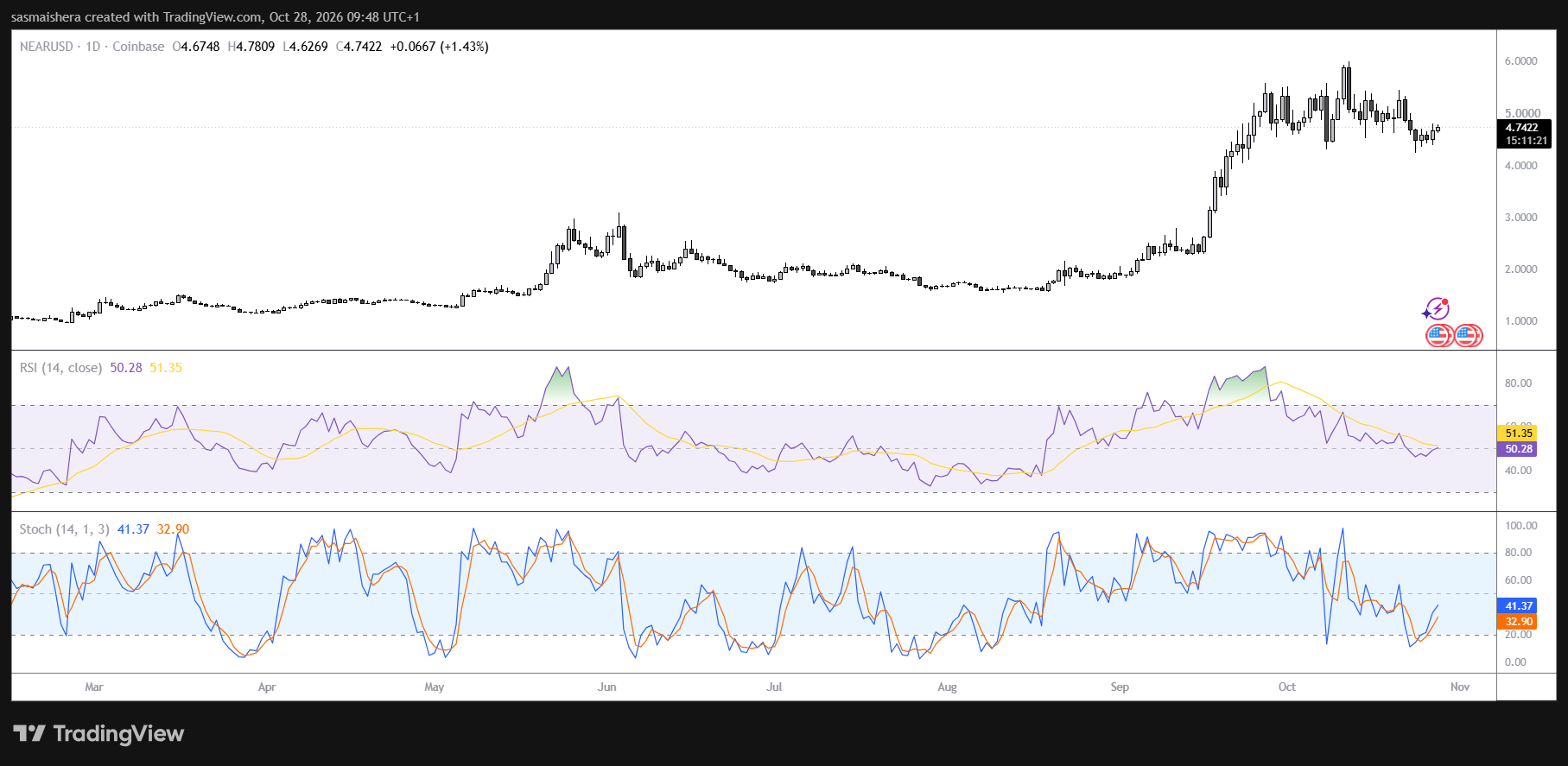Screen dimensions: 1568x766
Task: Click the Oct label on the time axis
Action: click(1287, 687)
